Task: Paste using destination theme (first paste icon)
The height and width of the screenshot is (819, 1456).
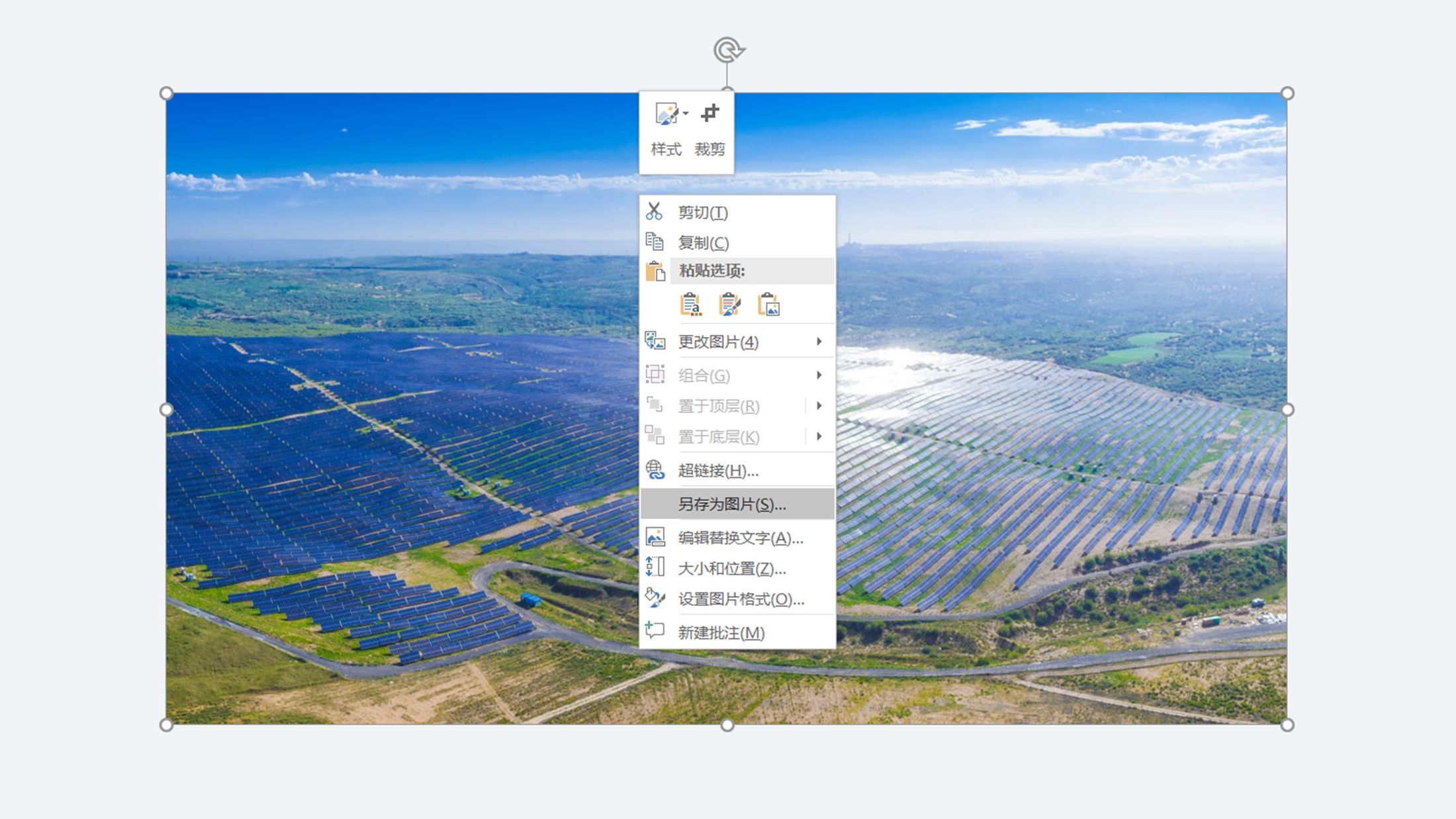Action: pyautogui.click(x=690, y=305)
